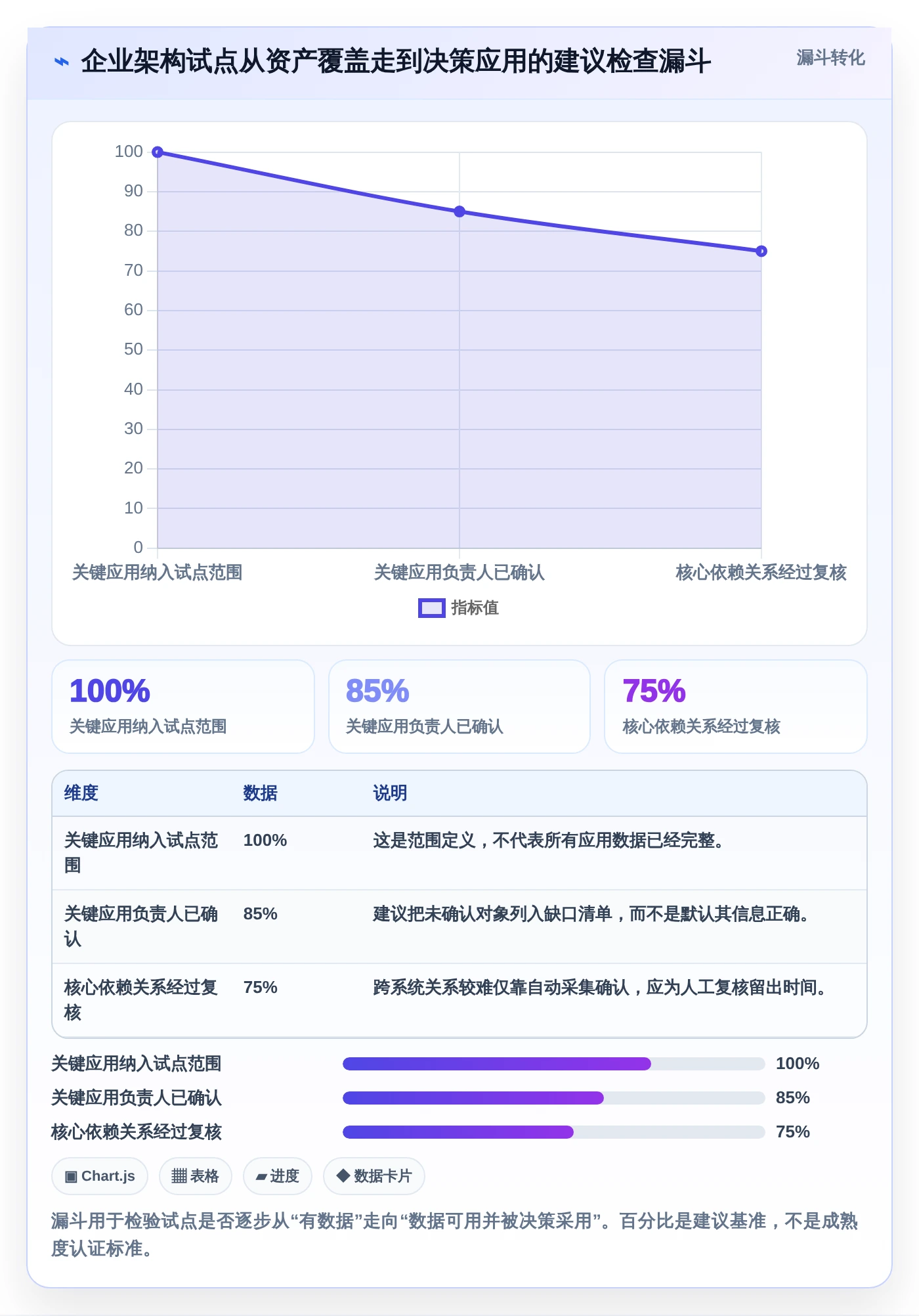Click the diamond icon in 数据卡片 chip
Screen dimensions: 919x1316
[343, 1175]
